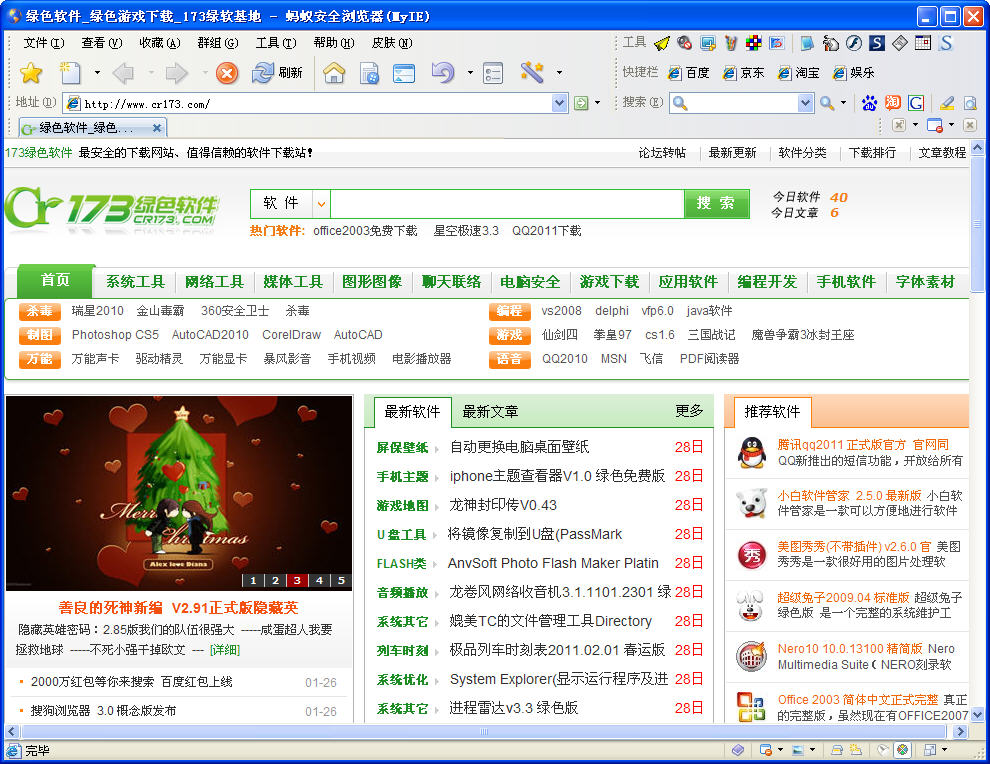Open the 工具 (Tools) menu

click(x=275, y=43)
